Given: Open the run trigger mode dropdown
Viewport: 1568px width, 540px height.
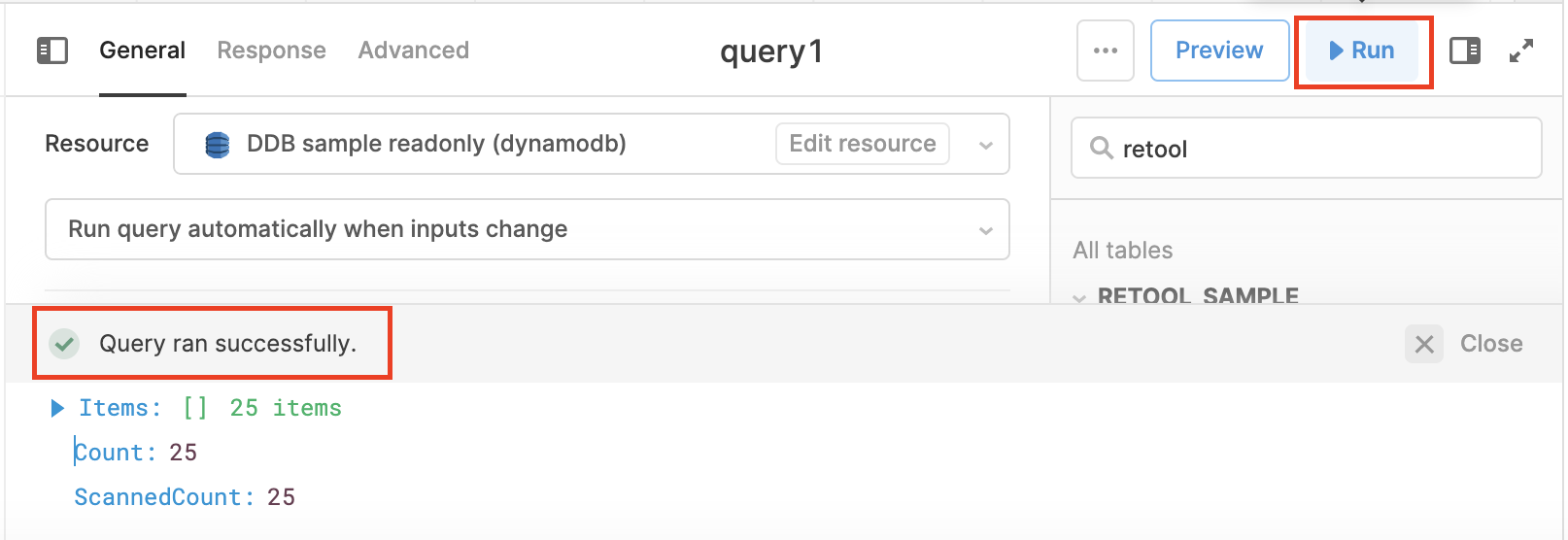Looking at the screenshot, I should pyautogui.click(x=986, y=230).
